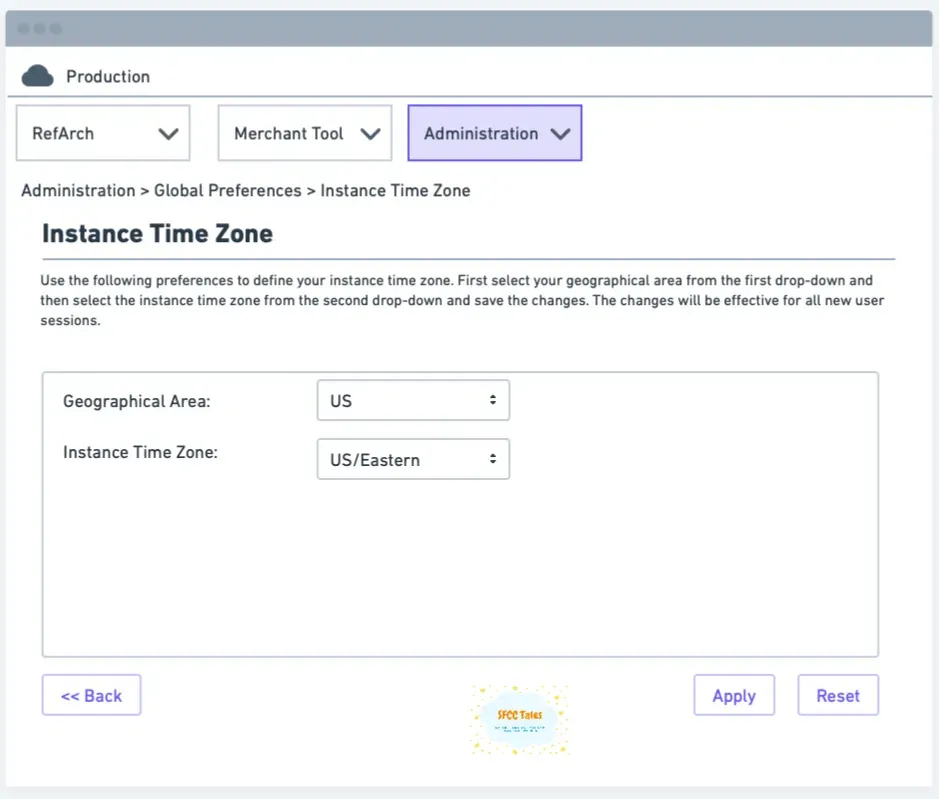Image resolution: width=939 pixels, height=799 pixels.
Task: Click the SFCC Tales logo badge
Action: click(518, 719)
